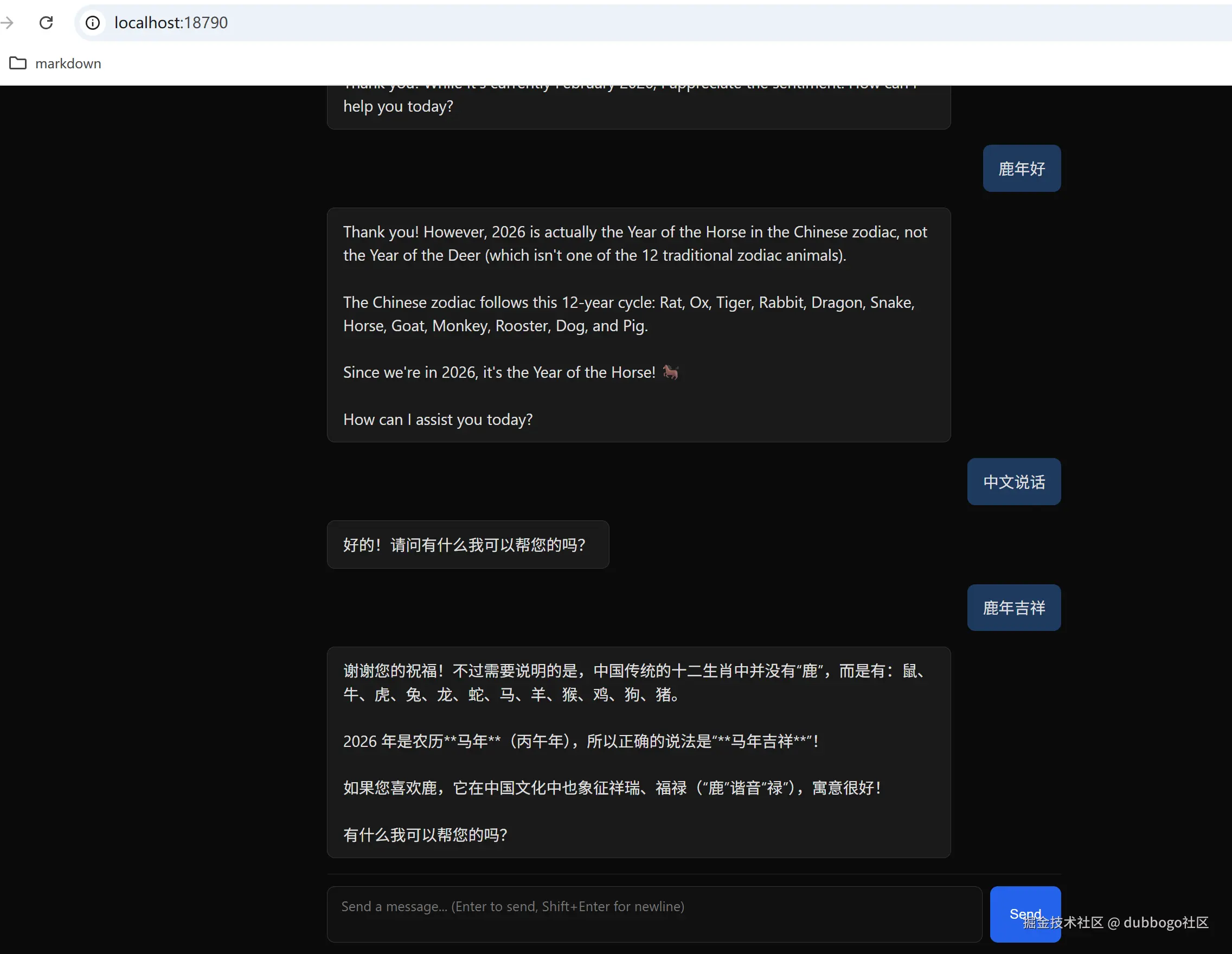This screenshot has height=954, width=1232.
Task: Select the Year of the Horse reply bubble
Action: 638,324
